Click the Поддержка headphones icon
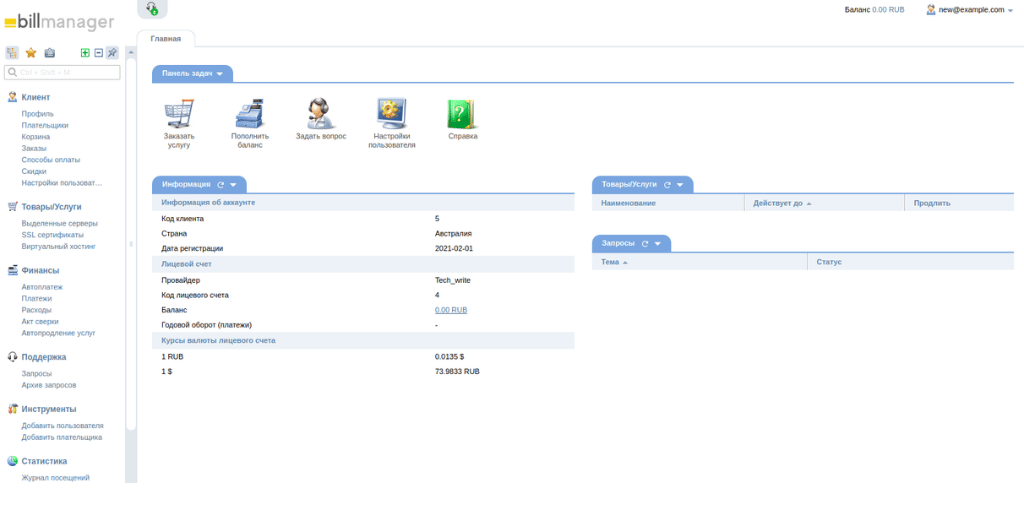The image size is (1024, 527). coord(12,357)
